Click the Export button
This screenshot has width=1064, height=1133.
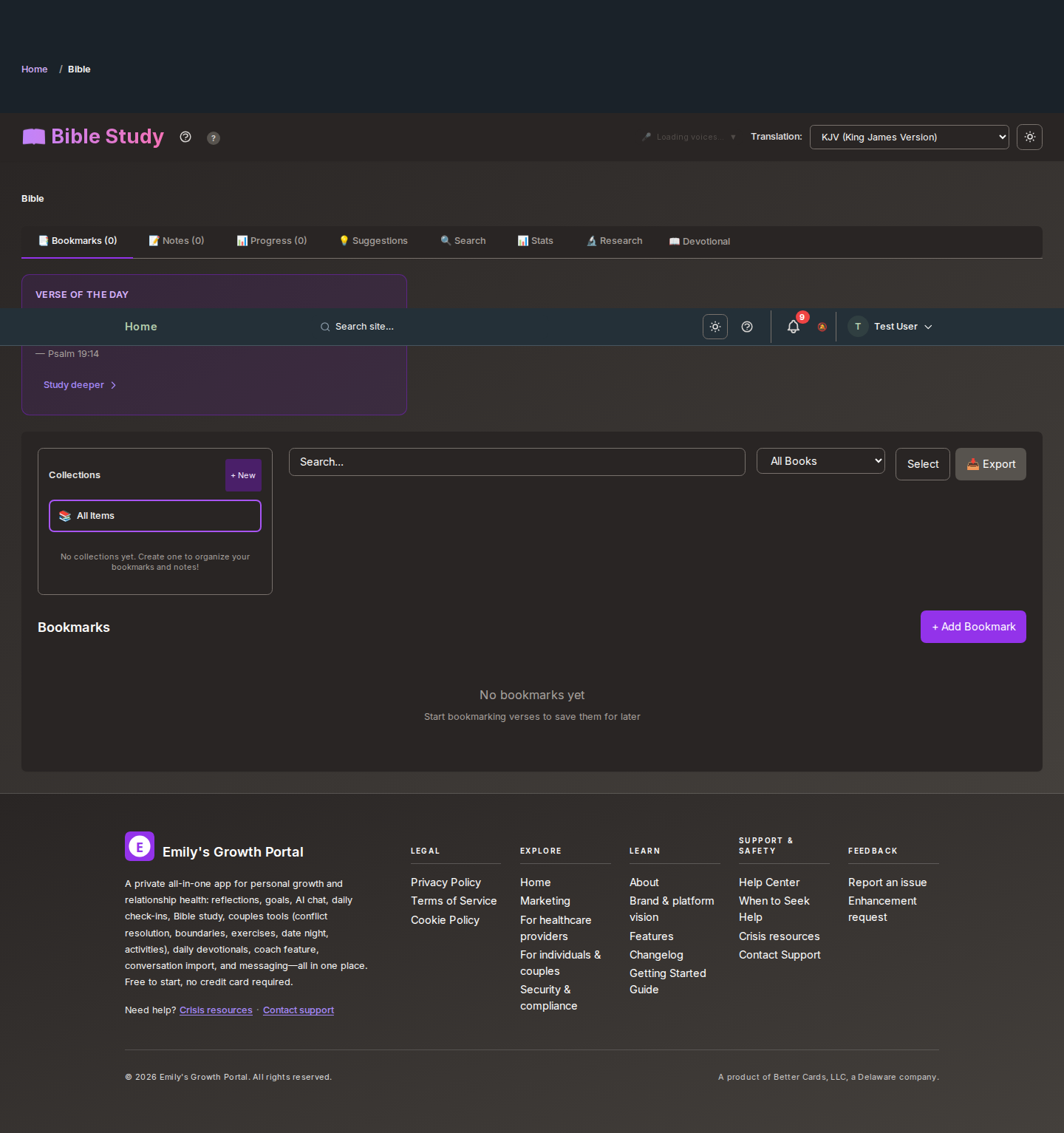click(x=990, y=464)
